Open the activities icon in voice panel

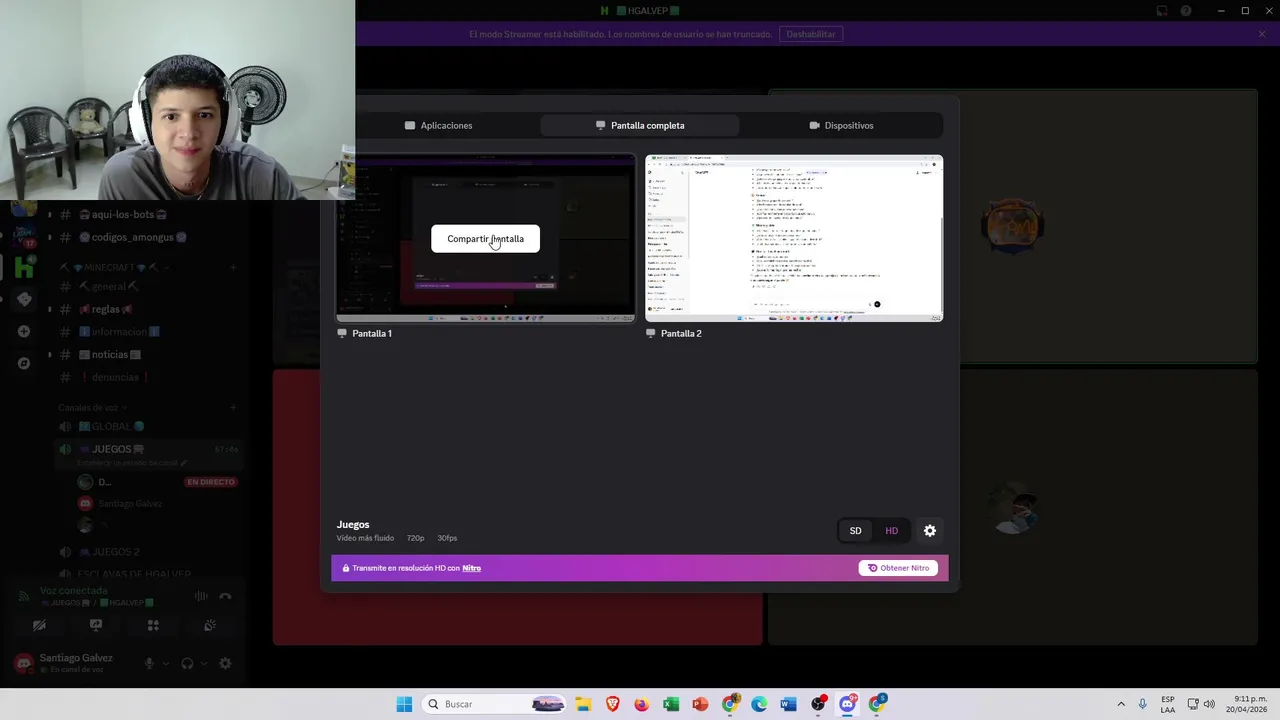point(153,625)
